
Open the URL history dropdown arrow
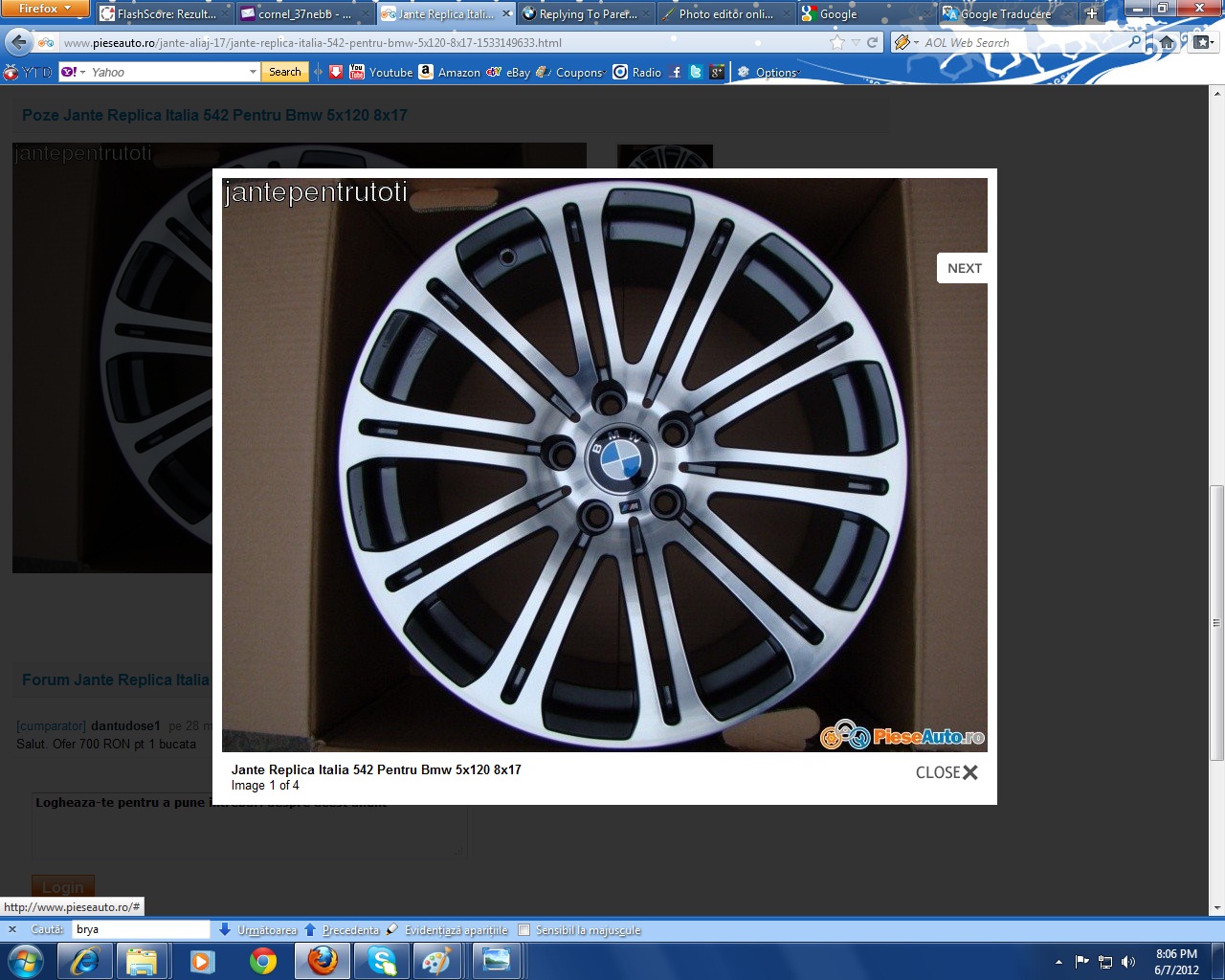coord(857,42)
